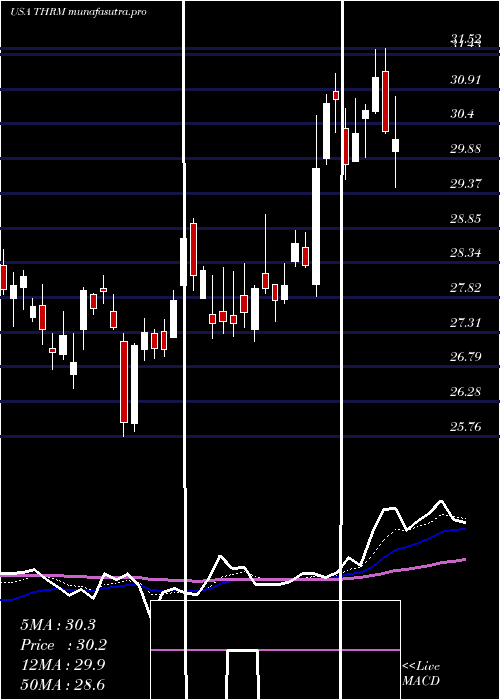Select the 26.79 price level label
Screen dimensions: 500x700
point(466,357)
